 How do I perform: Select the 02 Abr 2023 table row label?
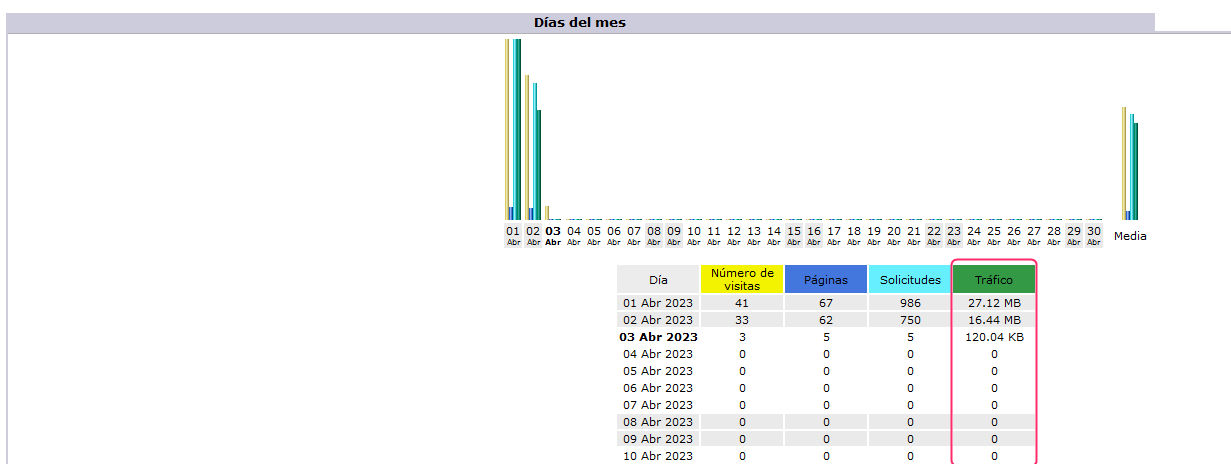658,320
